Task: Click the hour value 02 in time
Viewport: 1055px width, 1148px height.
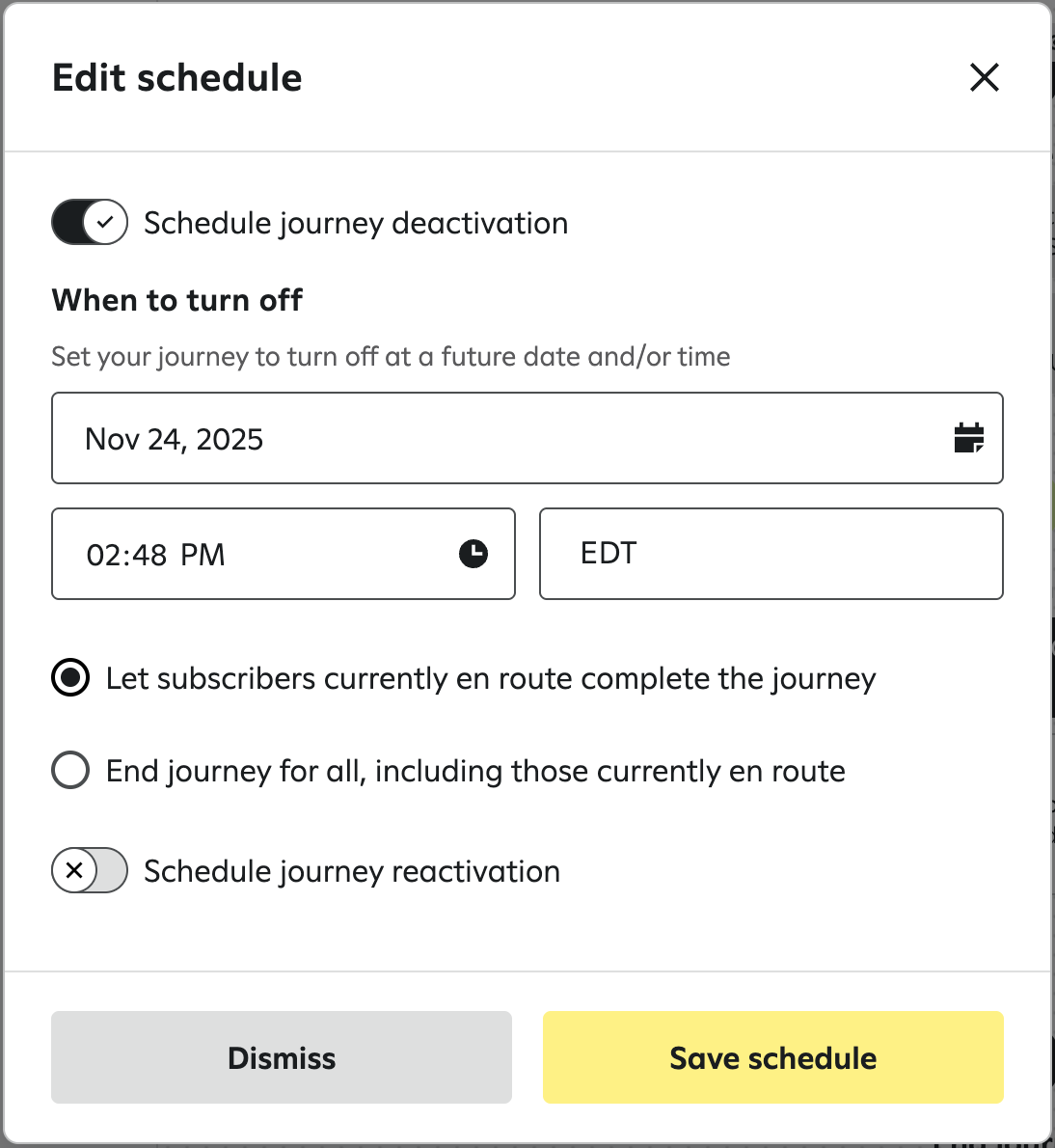Action: [x=101, y=556]
